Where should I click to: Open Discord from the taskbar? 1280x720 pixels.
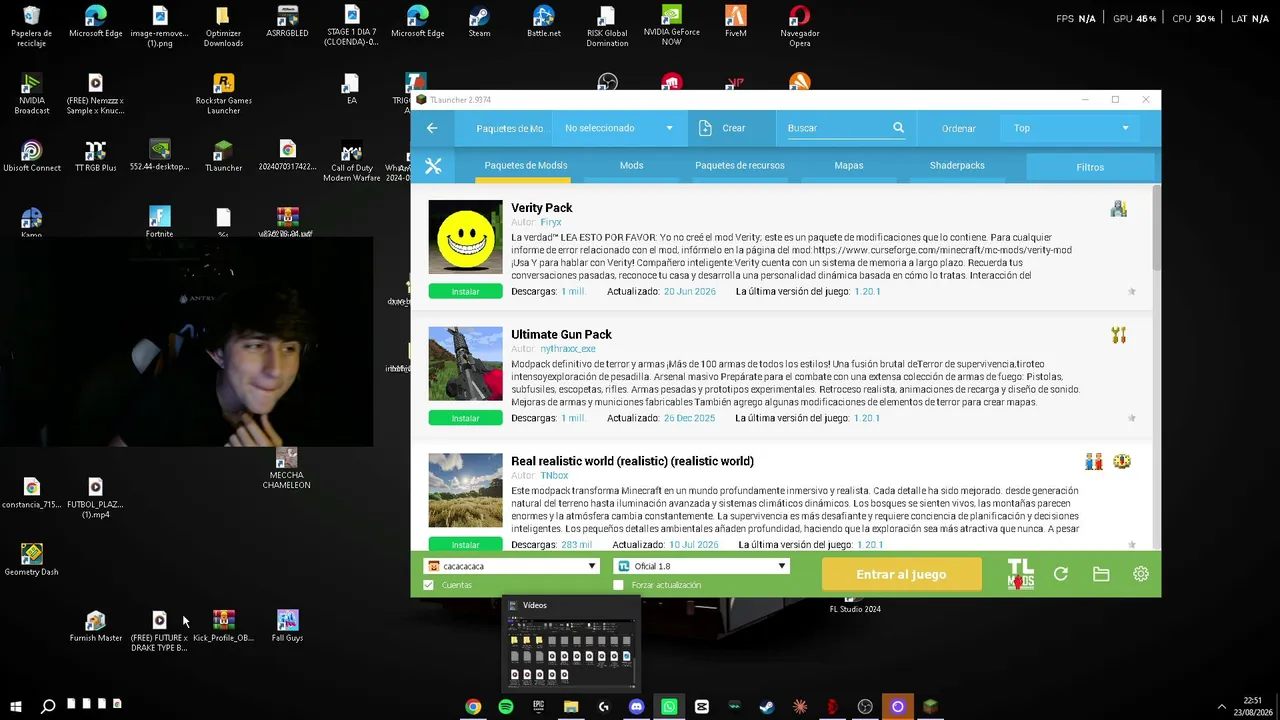pos(636,707)
